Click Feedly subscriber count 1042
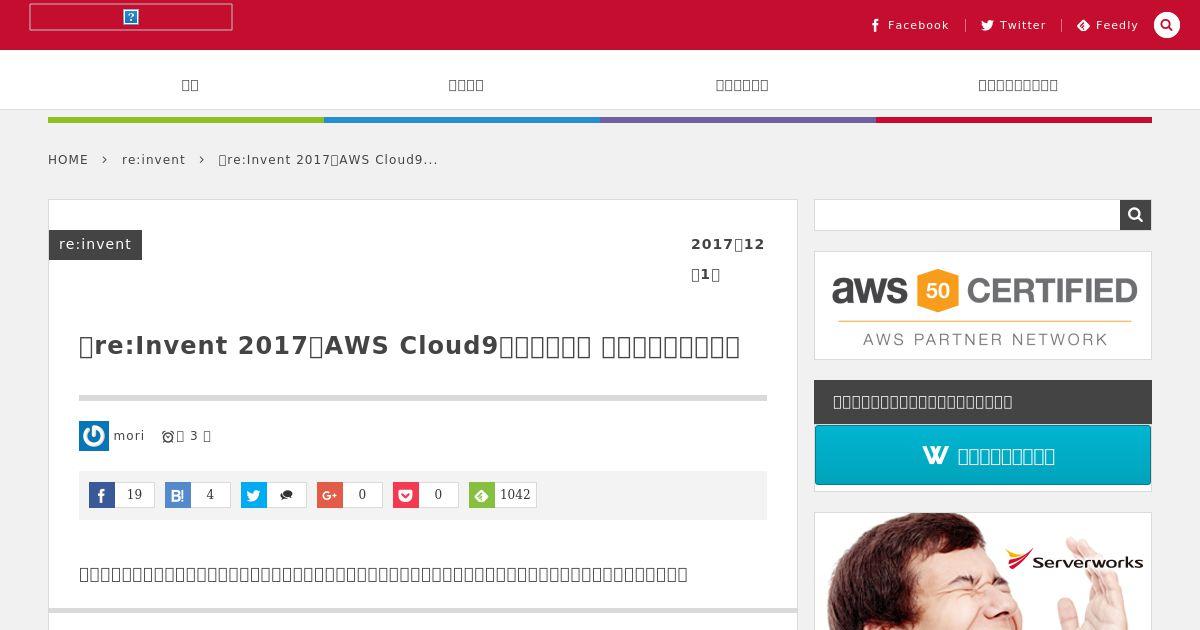This screenshot has height=630, width=1200. coord(516,495)
